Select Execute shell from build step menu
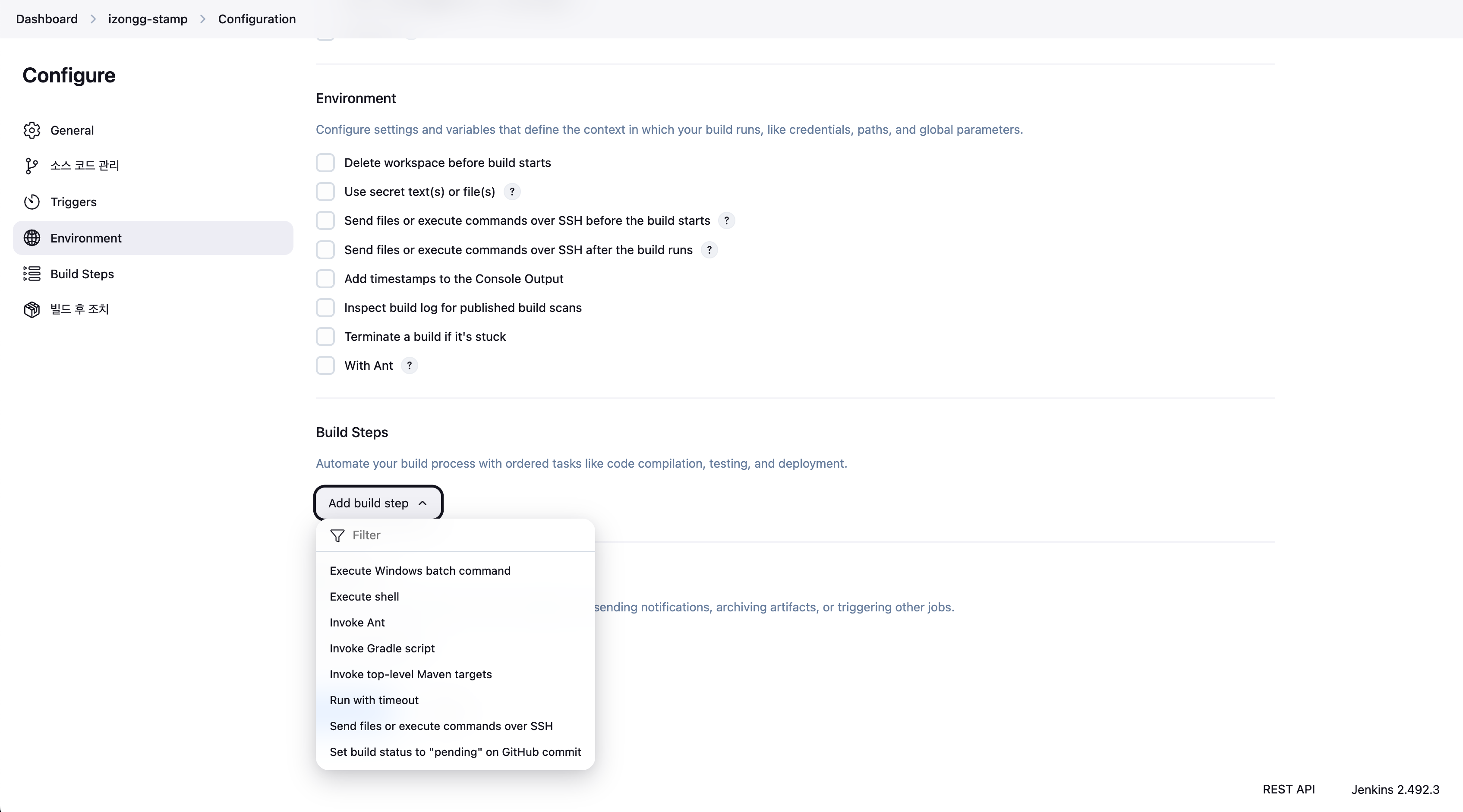Screen dimensions: 1463x812 pyautogui.click(x=364, y=597)
